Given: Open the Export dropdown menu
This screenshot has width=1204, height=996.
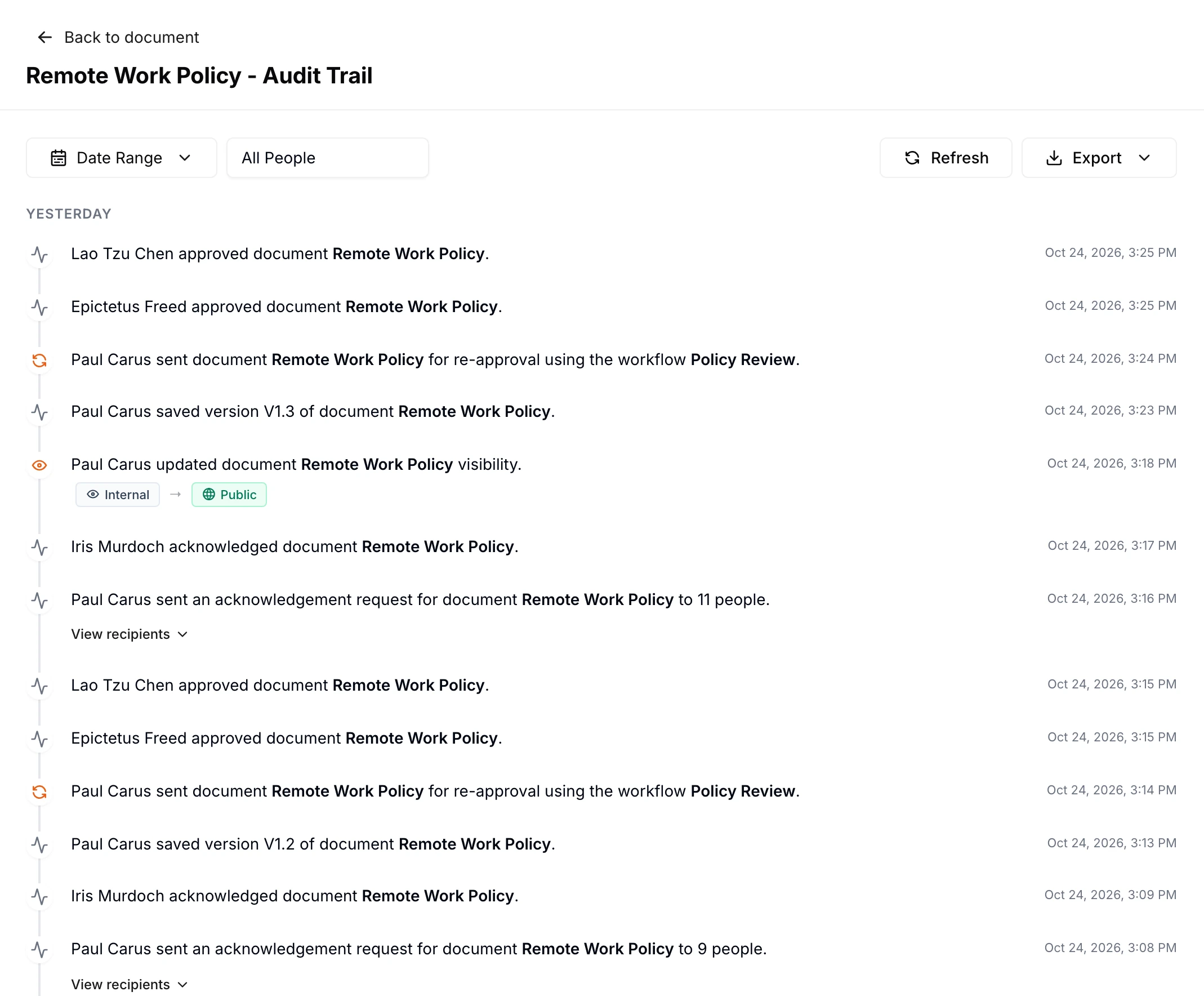Looking at the screenshot, I should (1099, 158).
